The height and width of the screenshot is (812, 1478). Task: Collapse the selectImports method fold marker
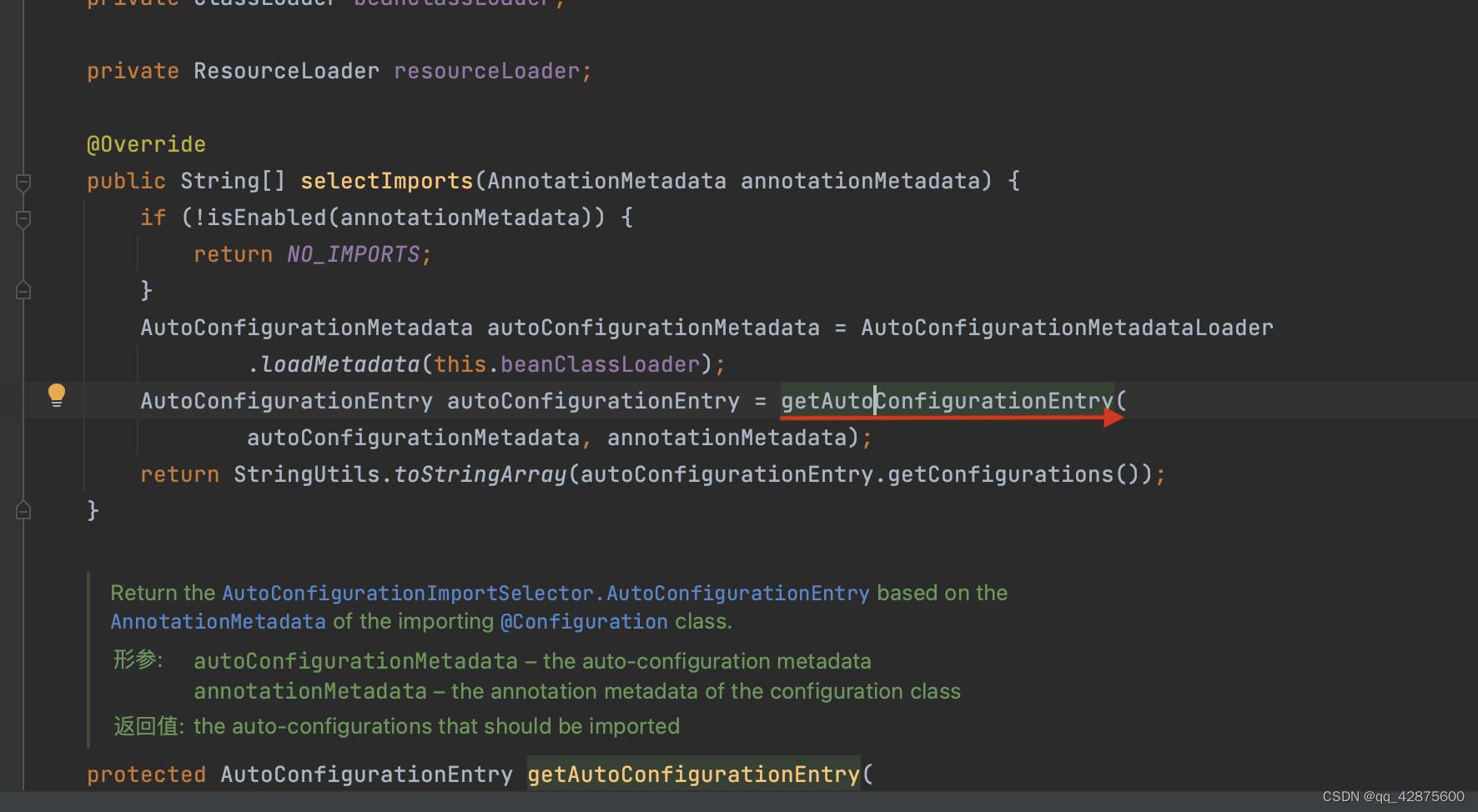pyautogui.click(x=23, y=183)
